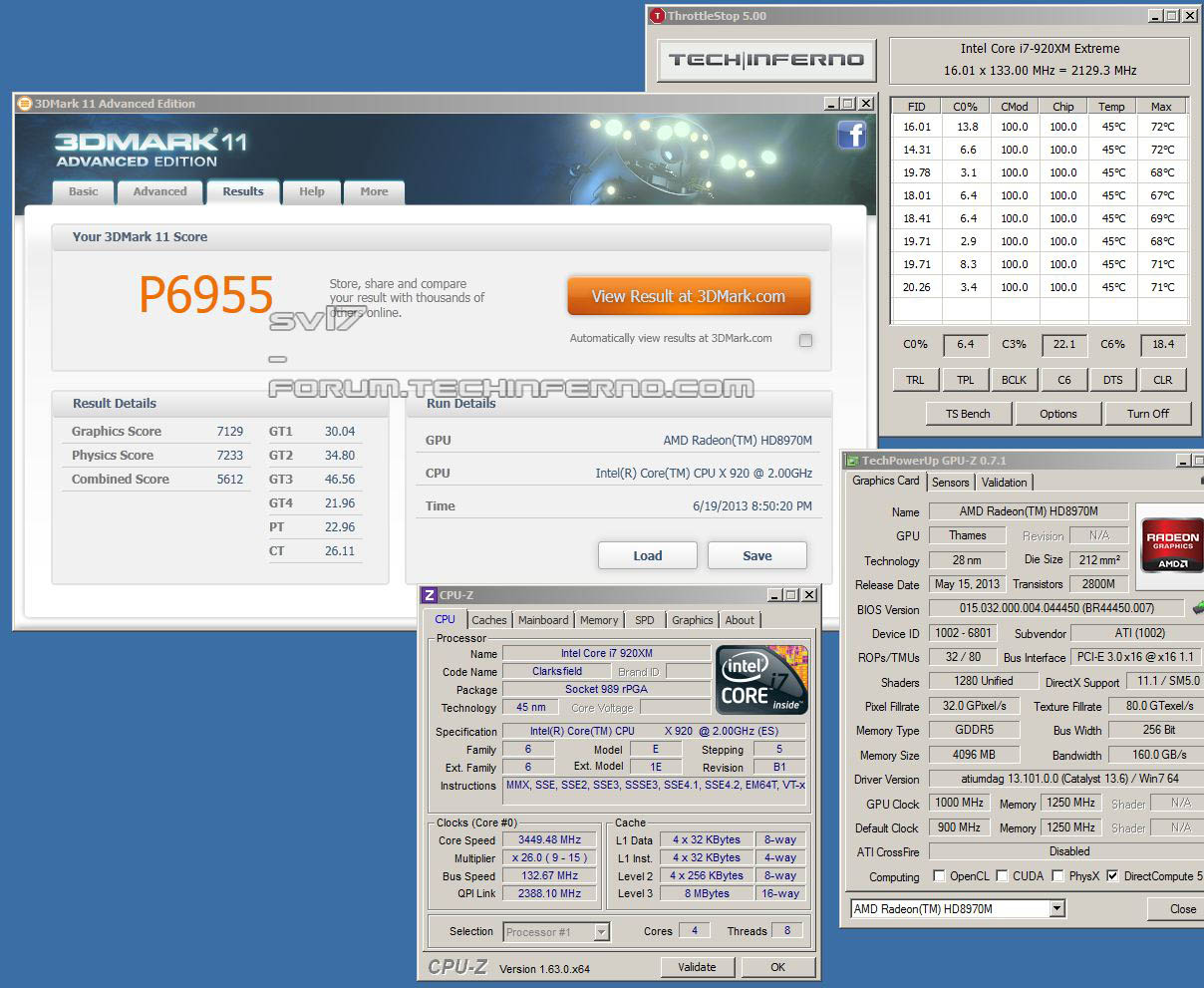This screenshot has width=1204, height=988.
Task: Switch to the Advanced tab in 3DMark
Action: click(x=159, y=191)
